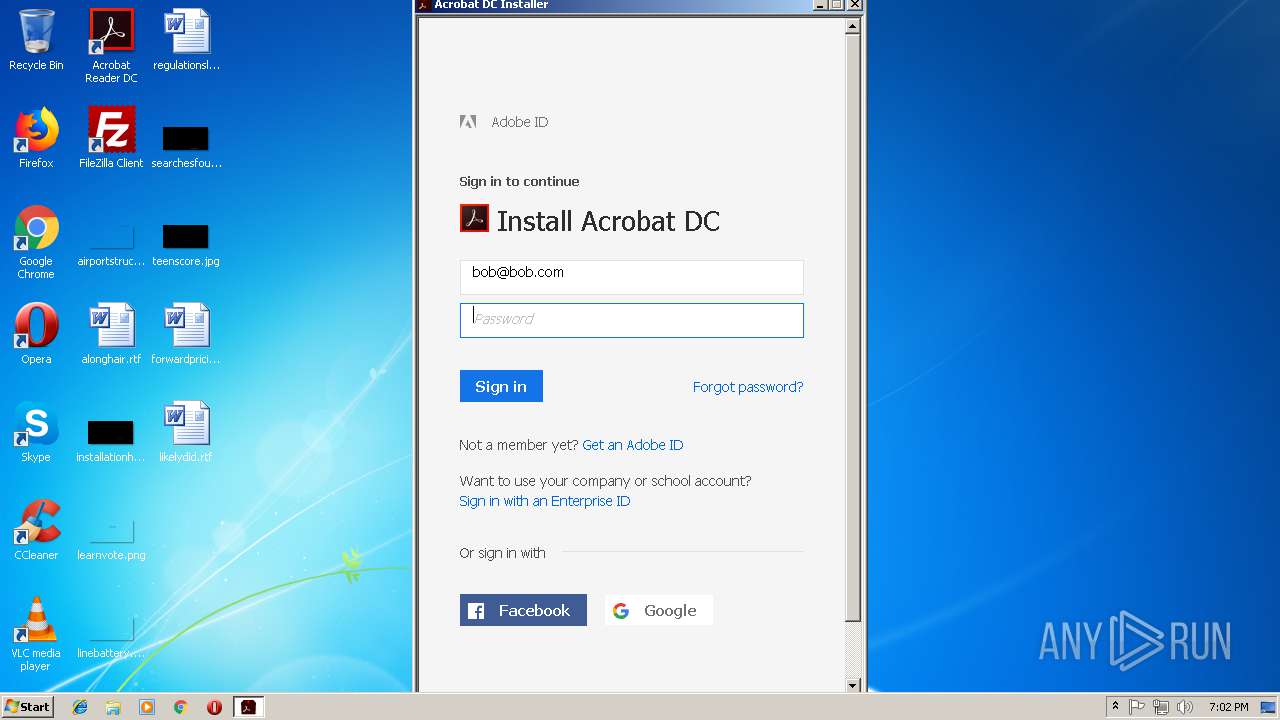Viewport: 1280px width, 720px height.
Task: Open Chrome from the taskbar
Action: (x=180, y=707)
